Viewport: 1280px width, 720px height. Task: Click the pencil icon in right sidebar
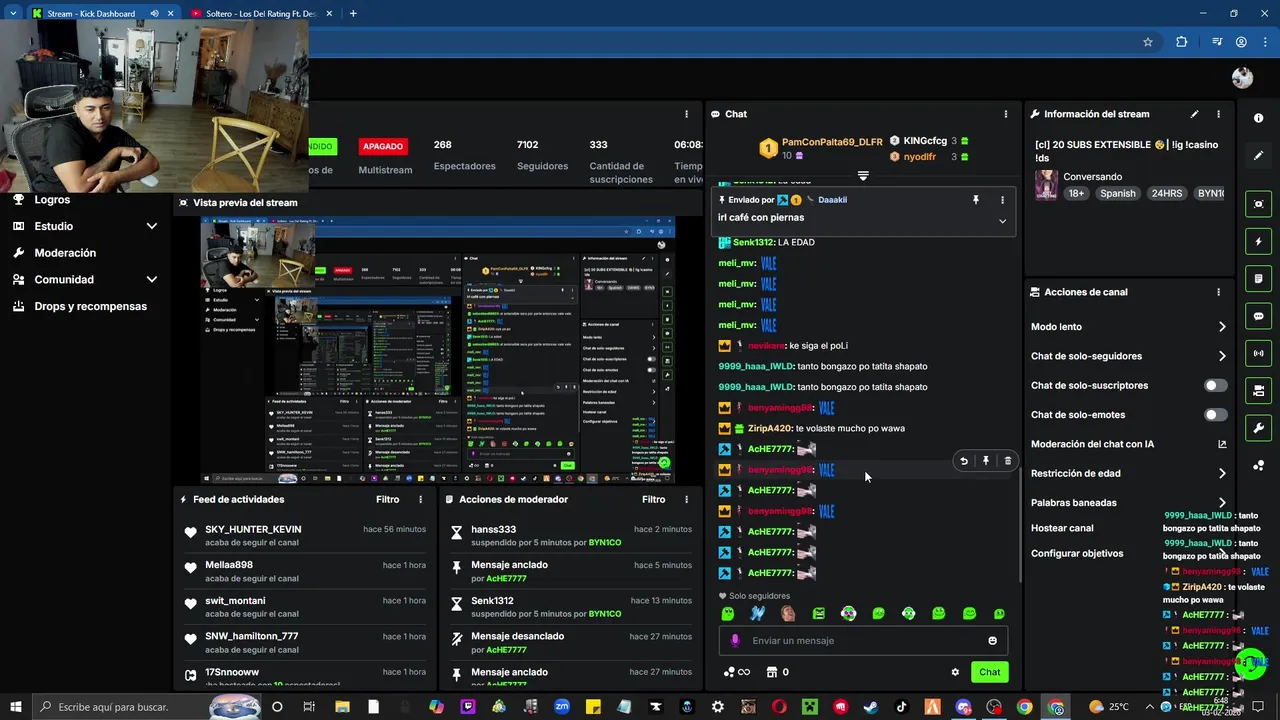[1258, 156]
